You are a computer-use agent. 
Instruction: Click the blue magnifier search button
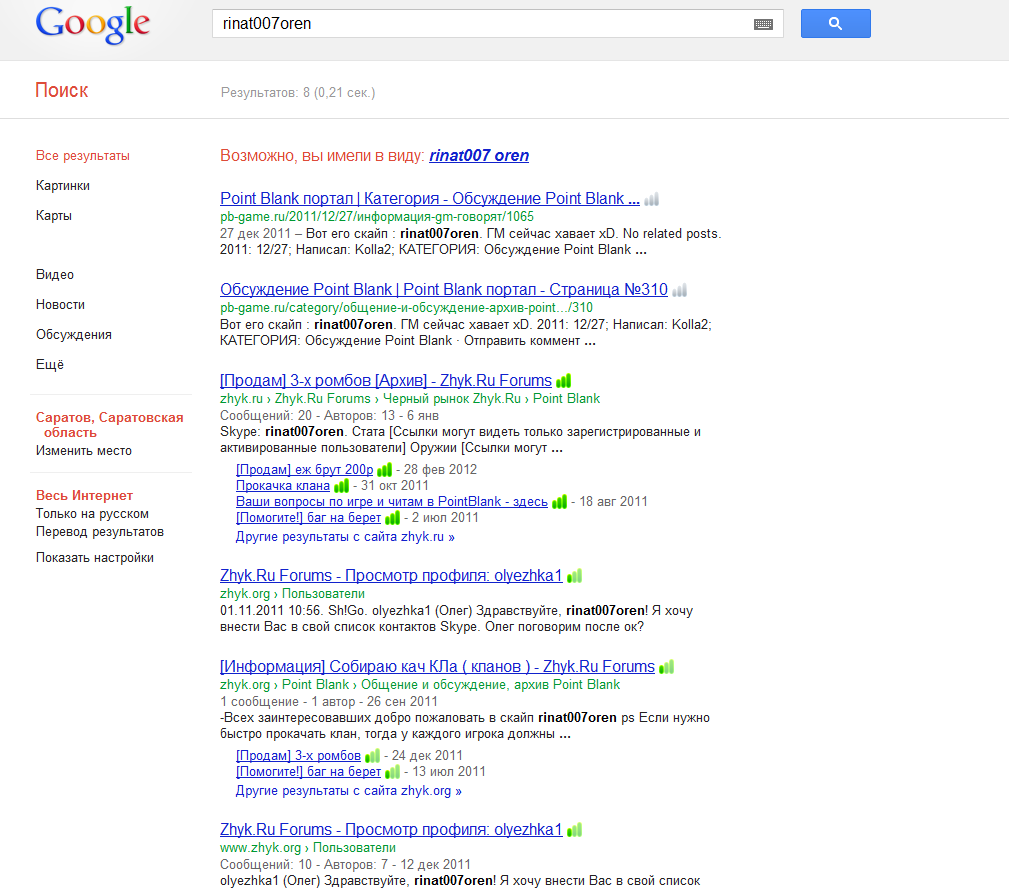(835, 24)
